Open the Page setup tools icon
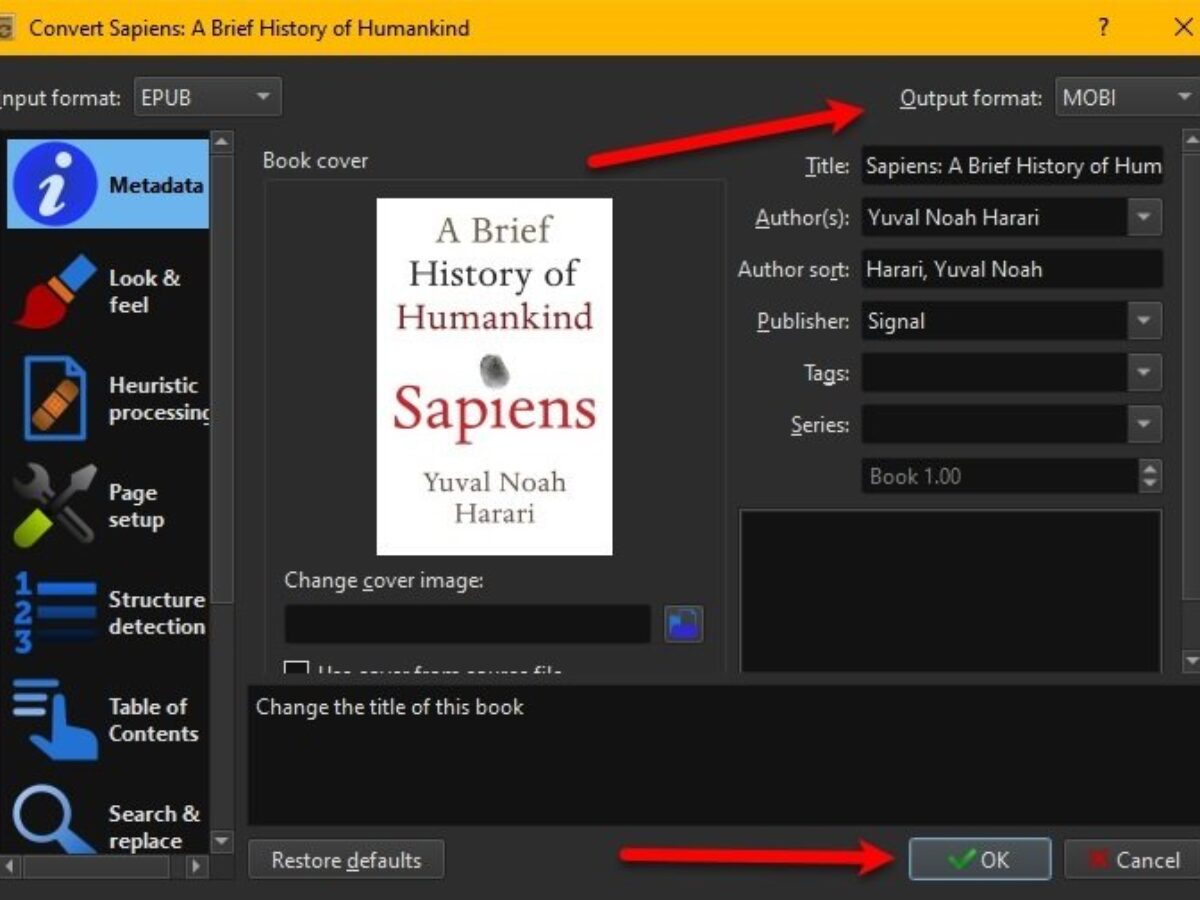1200x900 pixels. [55, 506]
